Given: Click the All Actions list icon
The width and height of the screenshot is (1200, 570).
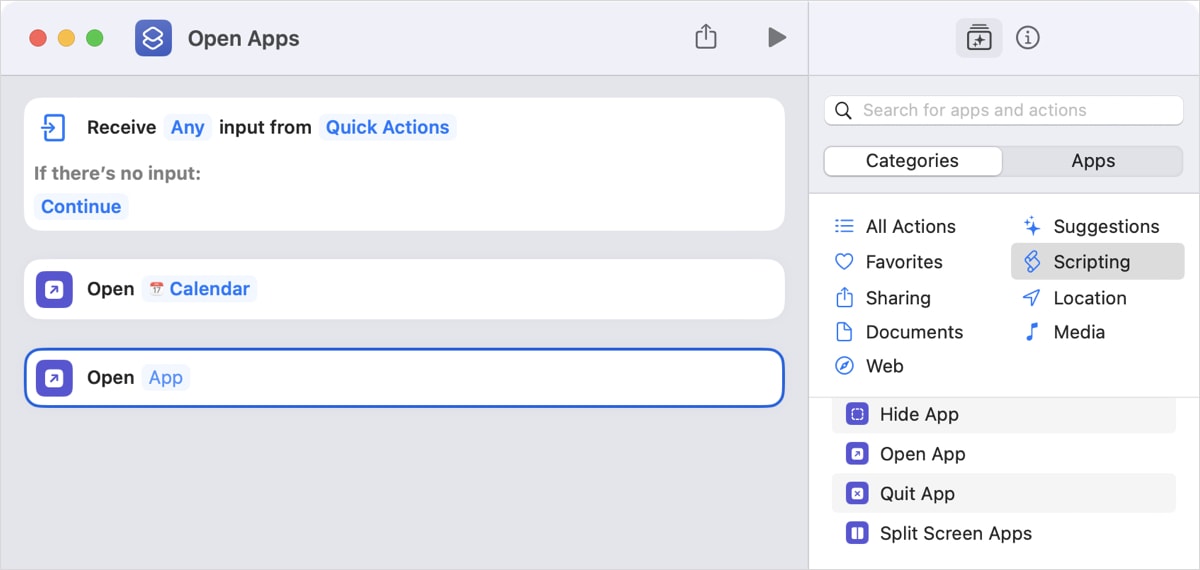Looking at the screenshot, I should pyautogui.click(x=844, y=226).
